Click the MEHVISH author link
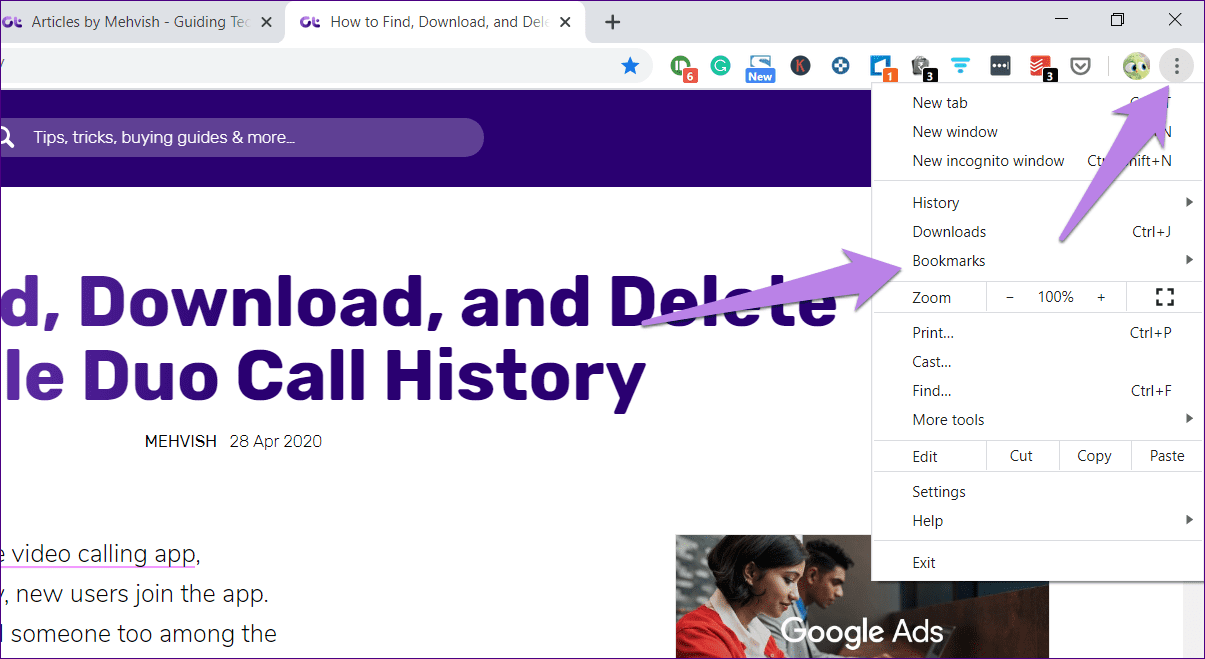 (180, 441)
